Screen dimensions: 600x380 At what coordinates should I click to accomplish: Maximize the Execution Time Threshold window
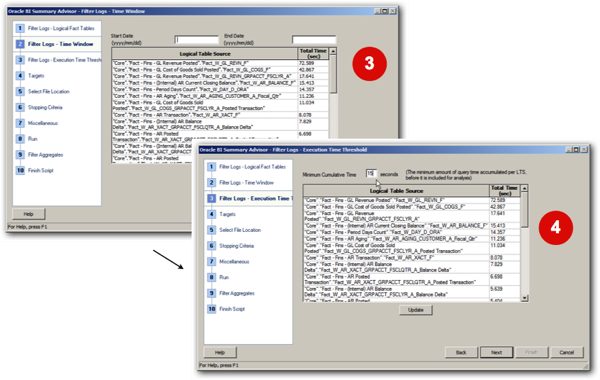point(576,150)
